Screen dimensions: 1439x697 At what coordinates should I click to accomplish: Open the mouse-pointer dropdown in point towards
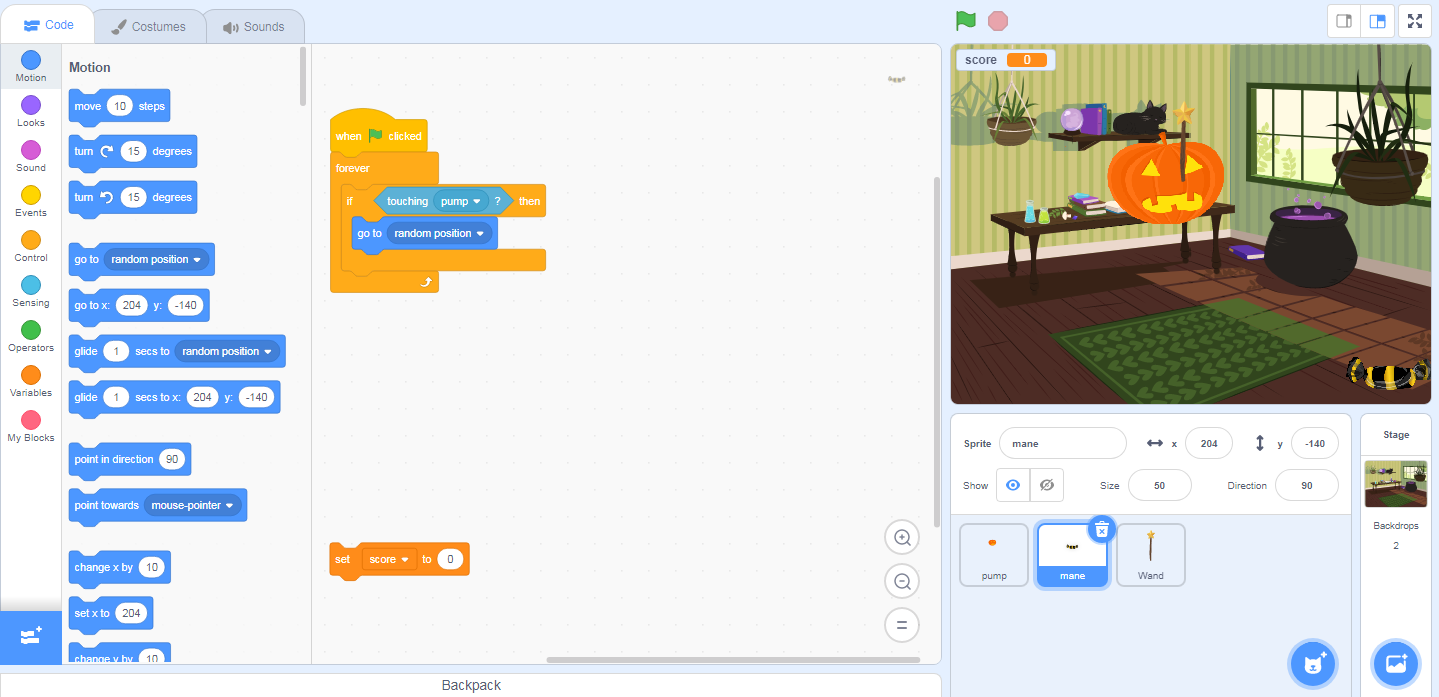[x=193, y=505]
